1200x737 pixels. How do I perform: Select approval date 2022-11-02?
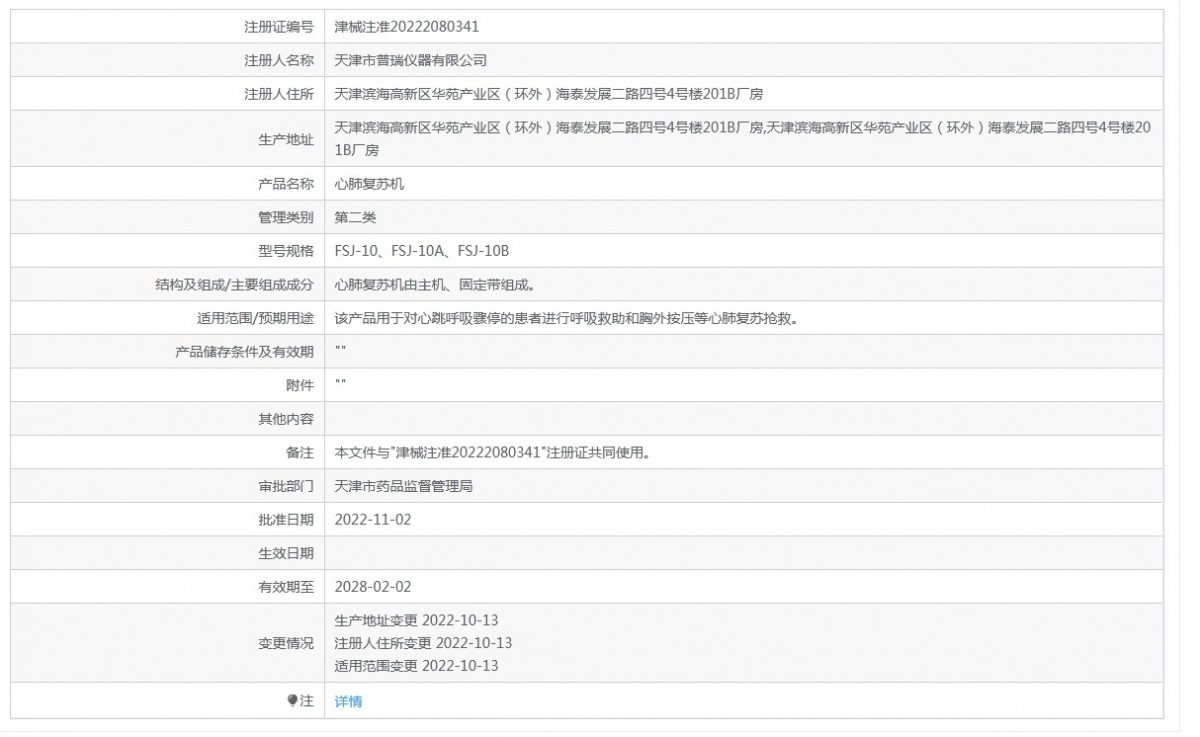pyautogui.click(x=373, y=520)
